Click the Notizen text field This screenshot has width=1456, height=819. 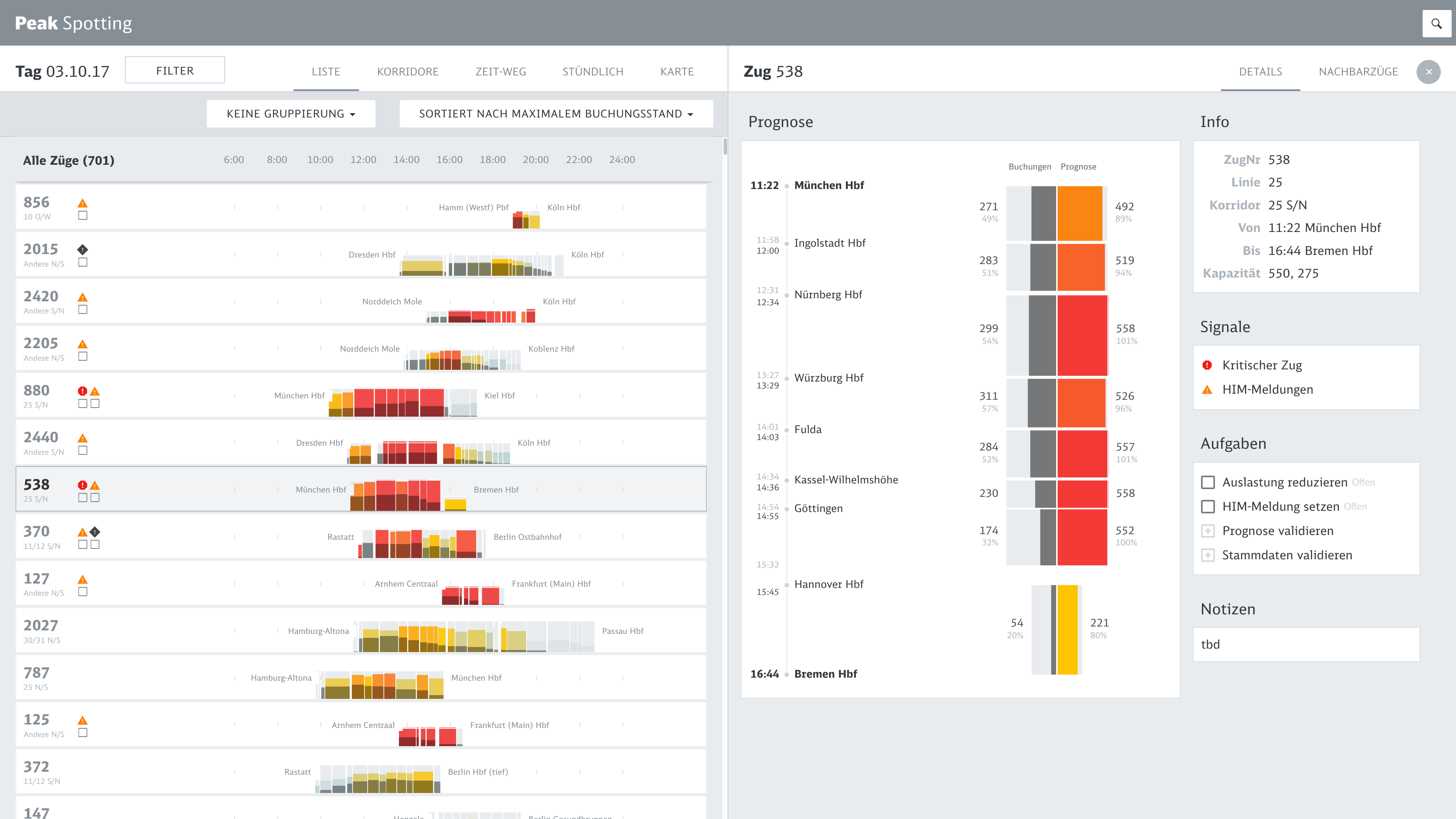(x=1306, y=644)
